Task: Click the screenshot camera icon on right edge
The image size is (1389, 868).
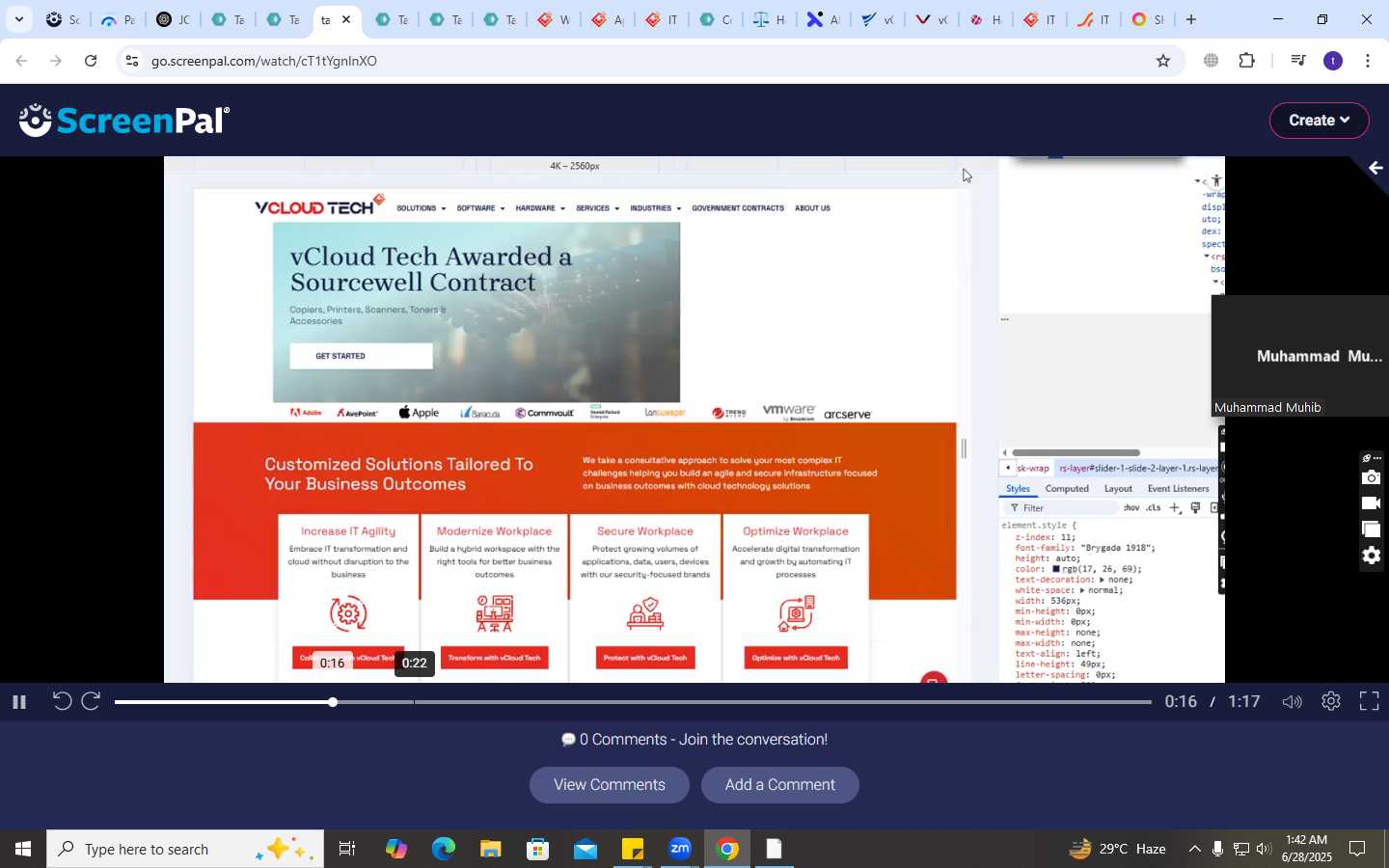Action: pyautogui.click(x=1371, y=477)
